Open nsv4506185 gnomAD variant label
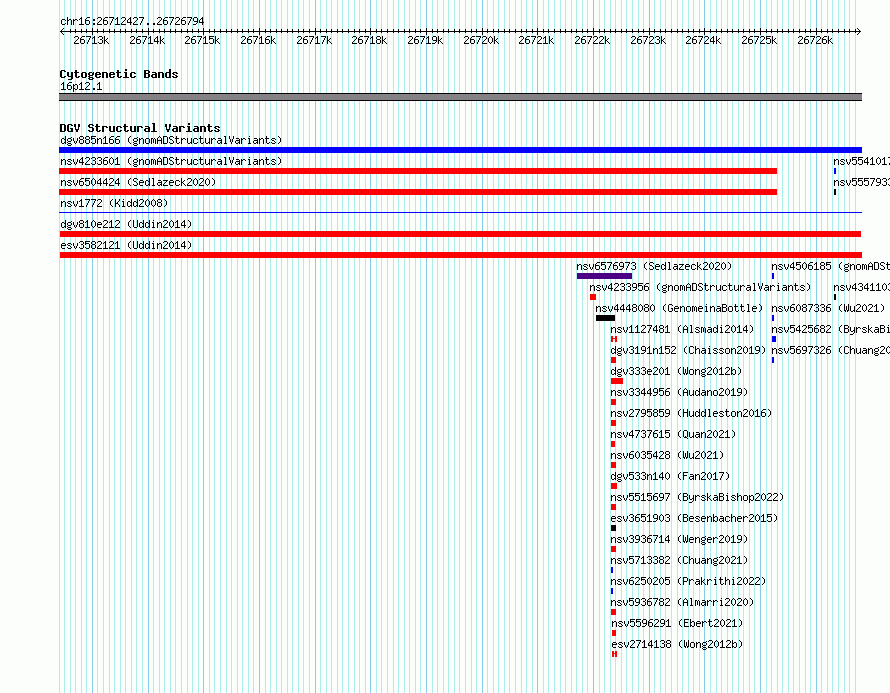The image size is (890, 693). pos(830,266)
